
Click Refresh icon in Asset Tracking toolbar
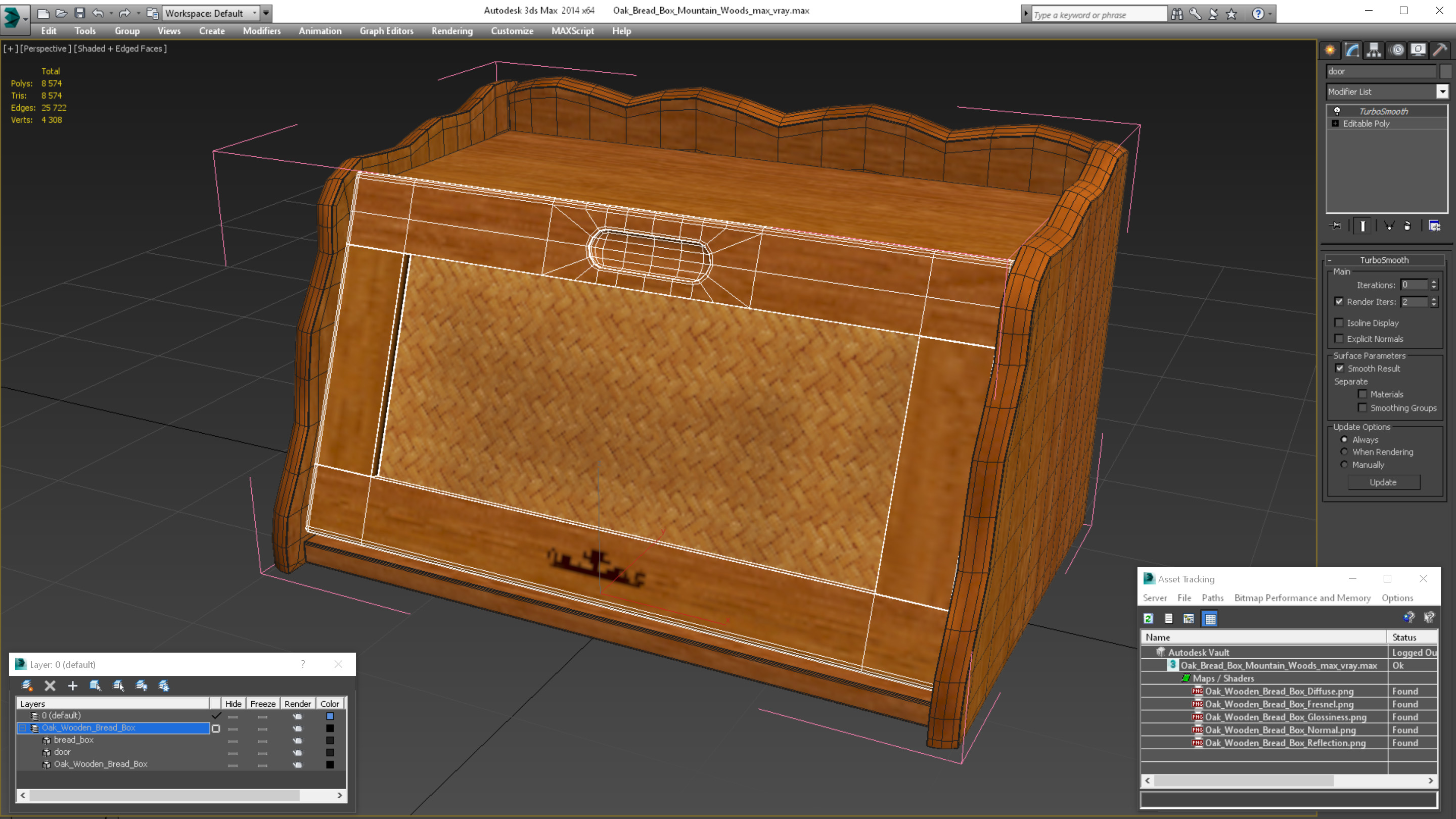click(1148, 618)
